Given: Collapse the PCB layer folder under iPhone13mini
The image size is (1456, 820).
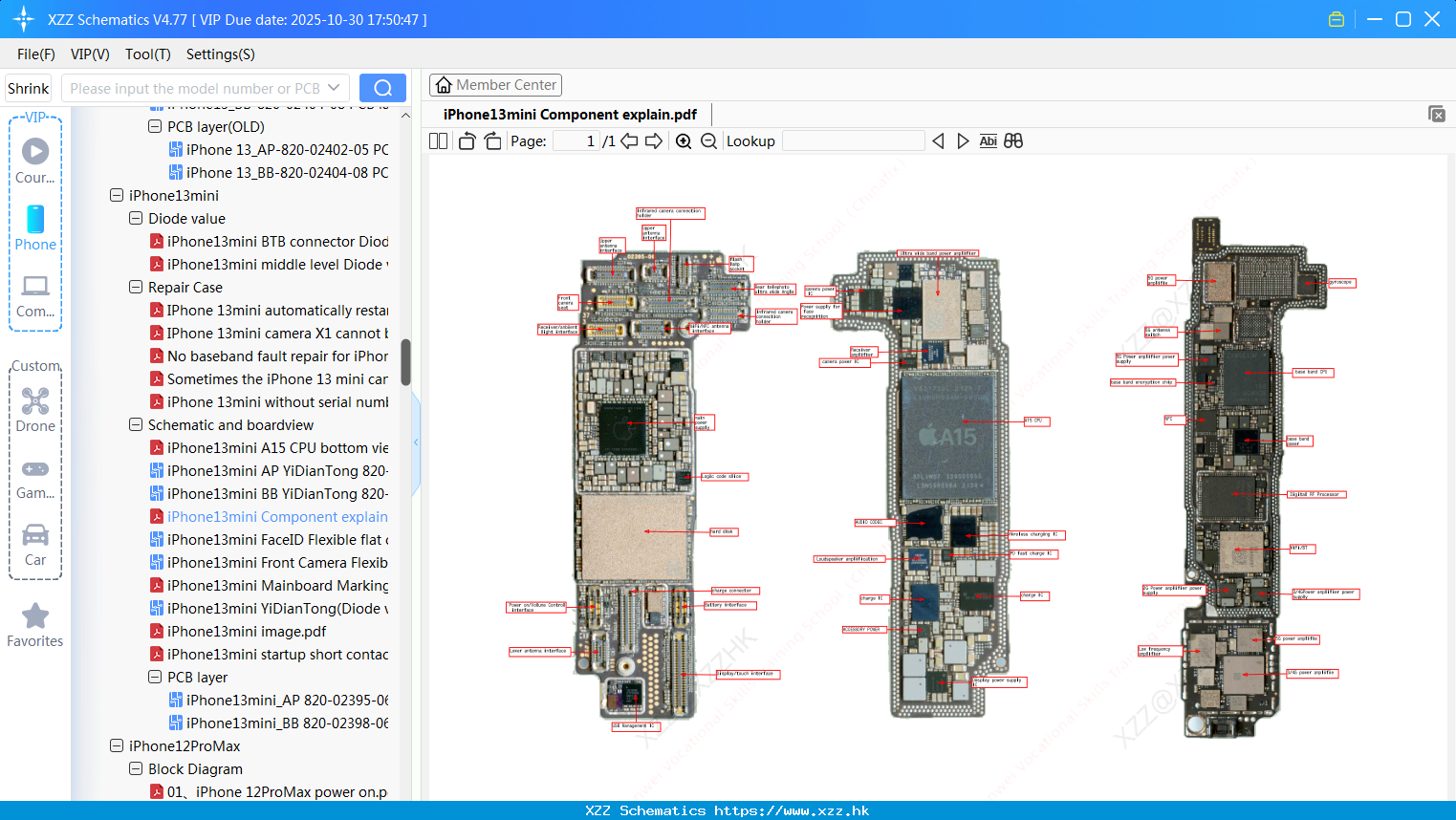Looking at the screenshot, I should click(155, 677).
